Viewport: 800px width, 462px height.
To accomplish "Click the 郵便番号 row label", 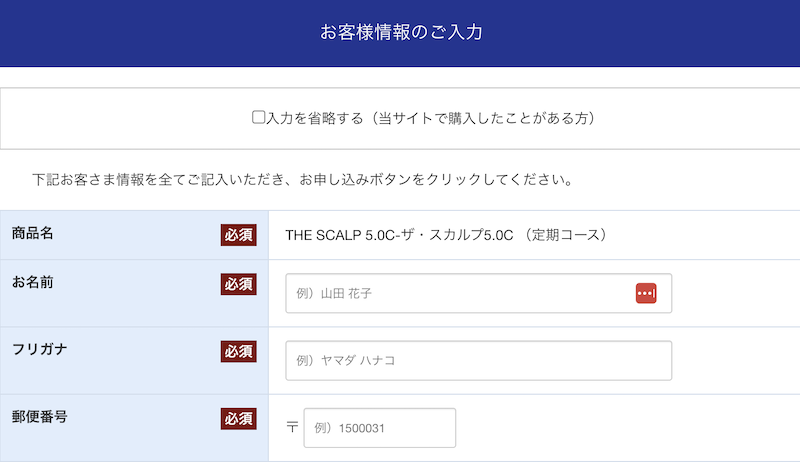I will pyautogui.click(x=40, y=416).
